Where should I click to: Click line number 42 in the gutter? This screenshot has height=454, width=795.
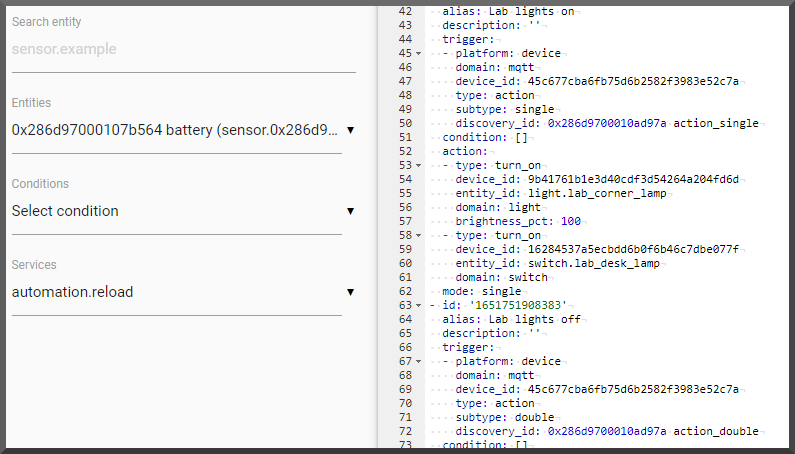tap(403, 11)
